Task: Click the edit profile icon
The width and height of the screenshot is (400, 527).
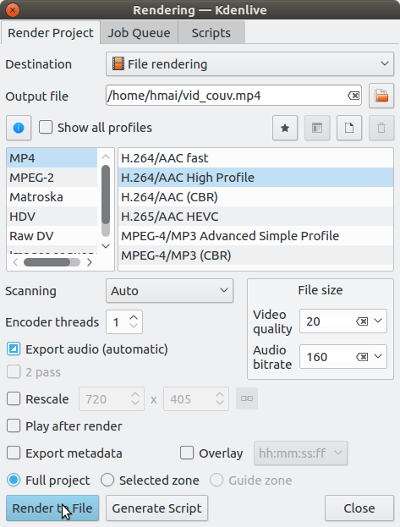Action: (x=317, y=128)
